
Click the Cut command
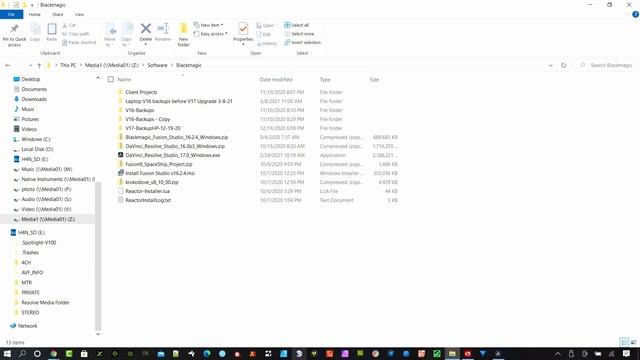click(69, 25)
